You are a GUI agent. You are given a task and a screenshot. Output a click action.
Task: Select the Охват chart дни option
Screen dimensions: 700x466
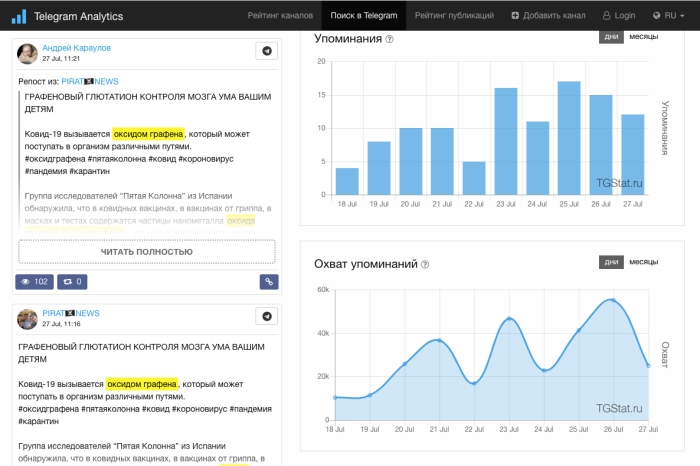[x=611, y=262]
